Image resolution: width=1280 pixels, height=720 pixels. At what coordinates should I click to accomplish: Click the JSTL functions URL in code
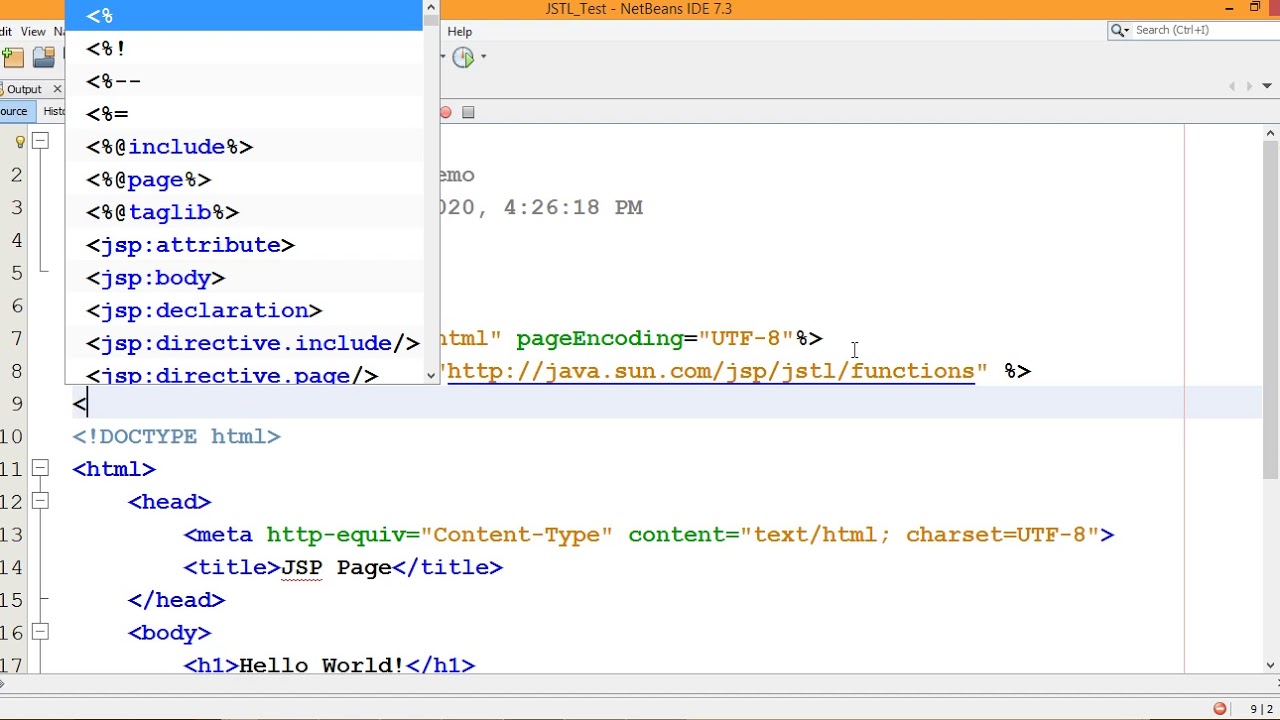(710, 372)
